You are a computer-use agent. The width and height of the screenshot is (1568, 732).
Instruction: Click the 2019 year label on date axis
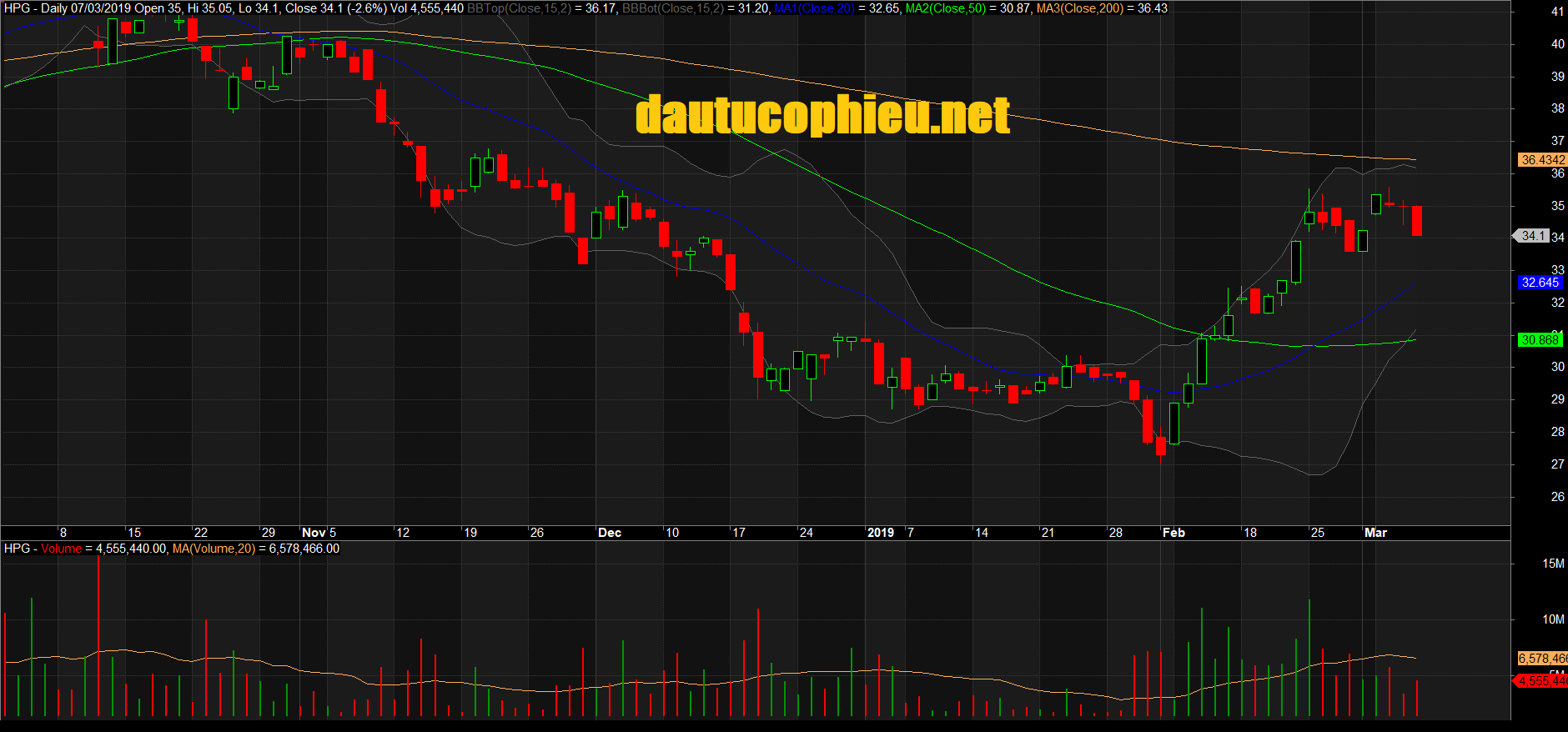880,533
